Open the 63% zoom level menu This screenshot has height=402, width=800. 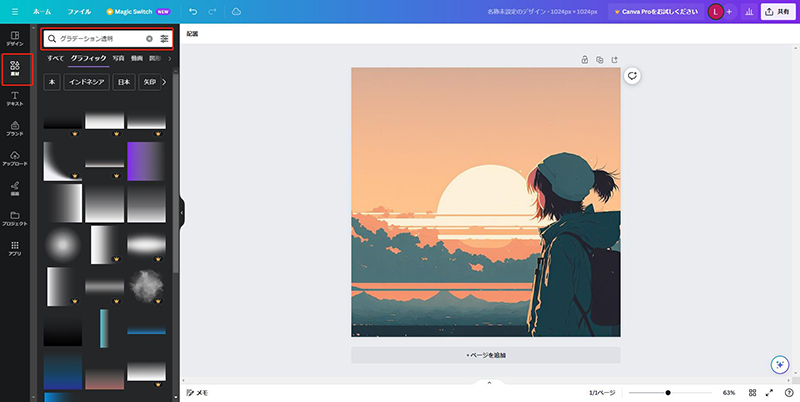click(x=729, y=393)
